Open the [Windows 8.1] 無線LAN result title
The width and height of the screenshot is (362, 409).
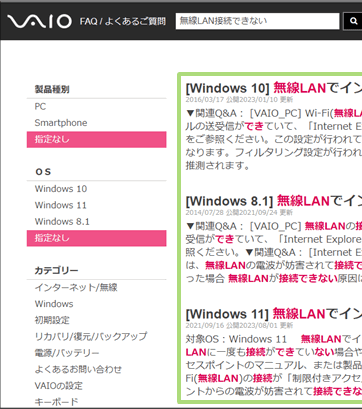click(x=274, y=201)
